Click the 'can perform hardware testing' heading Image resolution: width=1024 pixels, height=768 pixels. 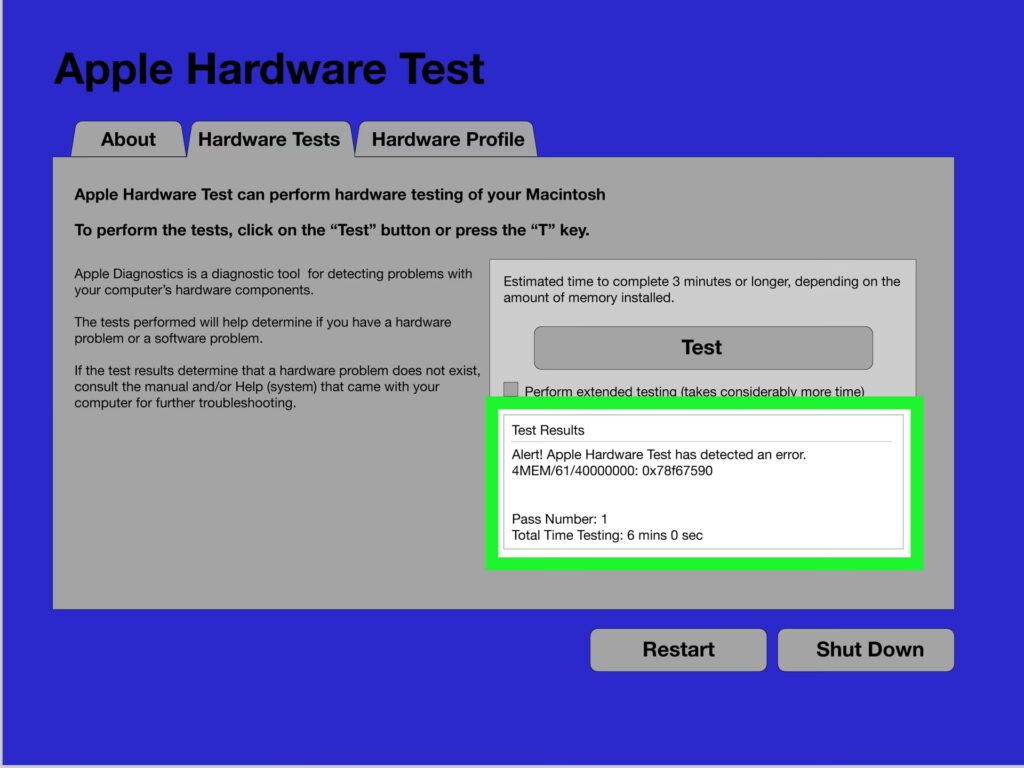[x=340, y=194]
